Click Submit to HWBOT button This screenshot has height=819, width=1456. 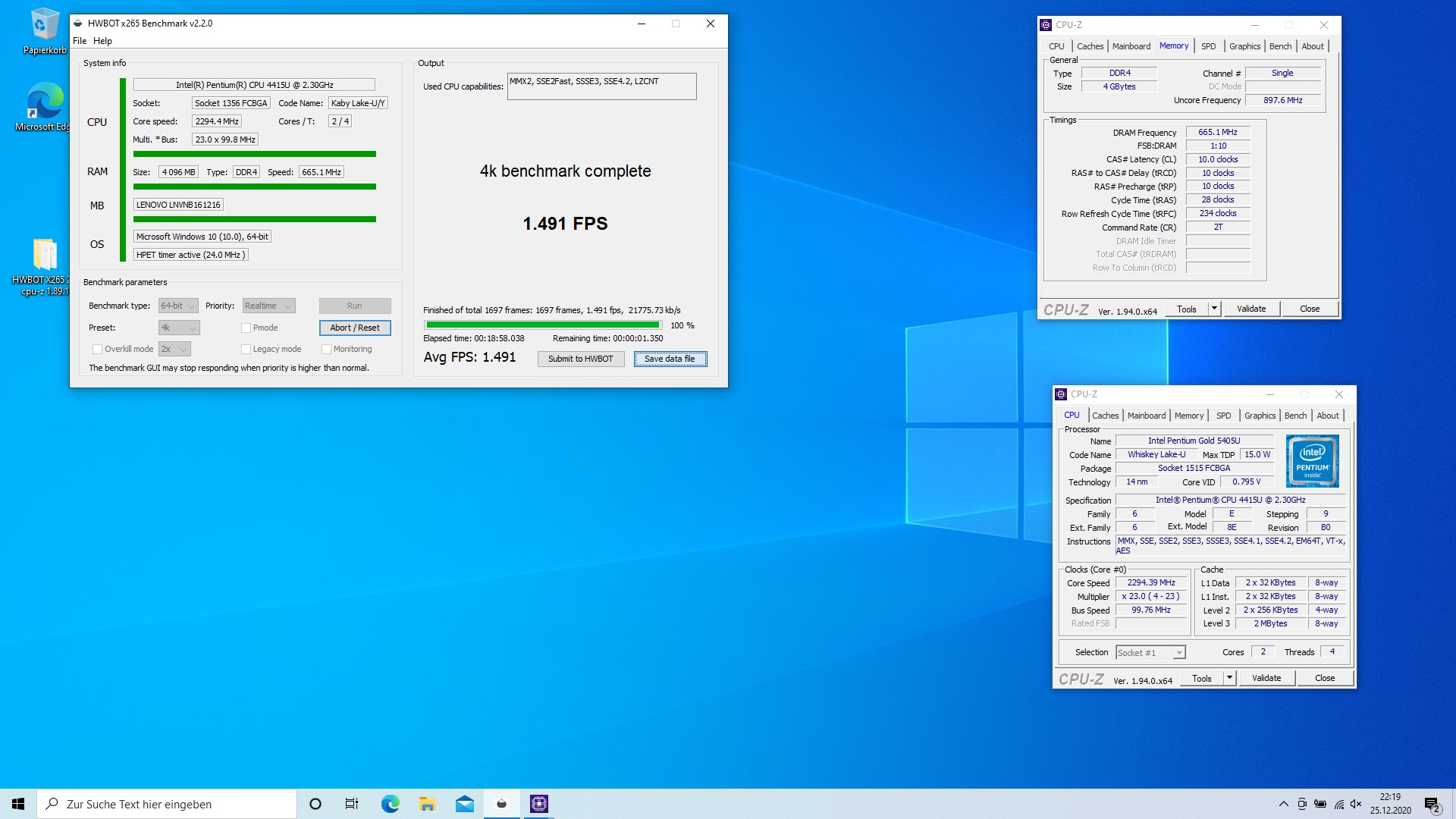(x=581, y=359)
